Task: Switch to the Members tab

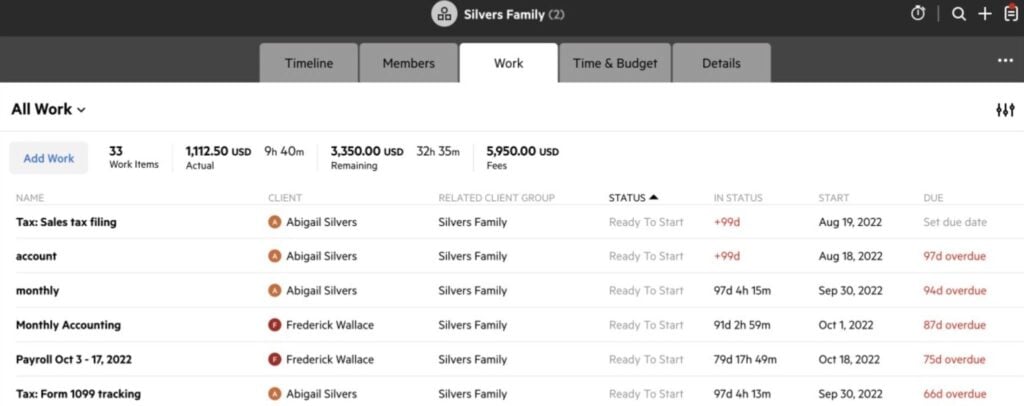Action: (x=408, y=63)
